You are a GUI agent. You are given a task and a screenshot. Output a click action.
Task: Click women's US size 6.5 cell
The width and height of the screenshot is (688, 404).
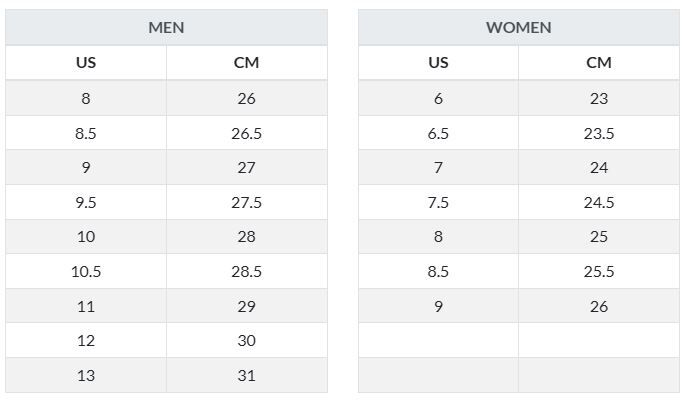point(438,133)
